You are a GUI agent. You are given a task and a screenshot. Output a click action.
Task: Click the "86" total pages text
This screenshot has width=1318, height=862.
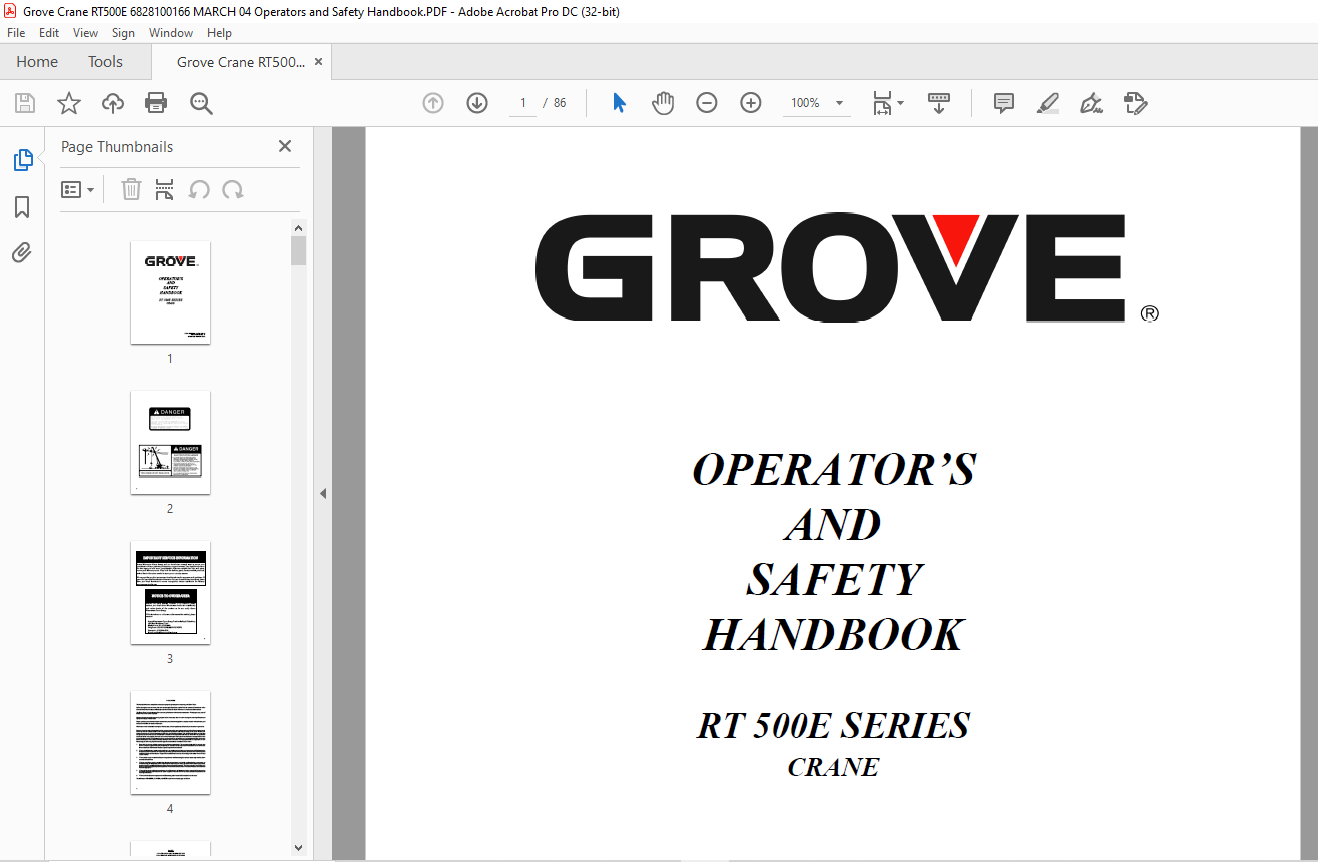tap(560, 103)
